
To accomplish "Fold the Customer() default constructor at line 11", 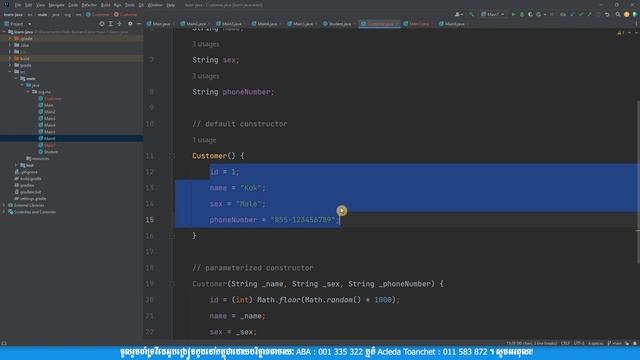I will 172,156.
